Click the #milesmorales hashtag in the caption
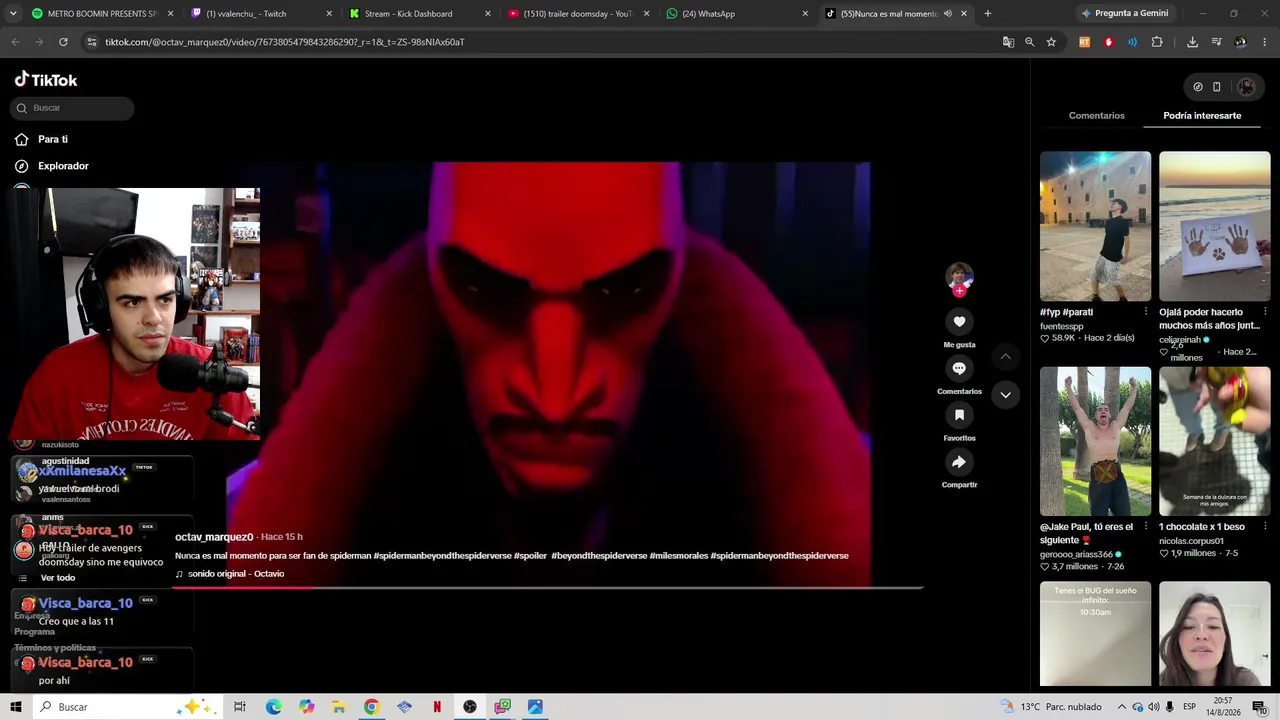This screenshot has height=720, width=1280. tap(678, 556)
